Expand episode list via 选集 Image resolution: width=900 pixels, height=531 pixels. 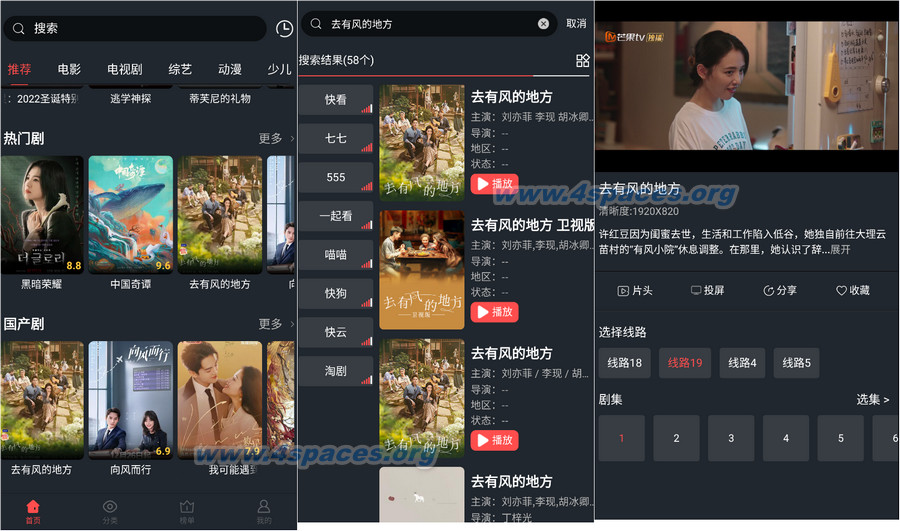[x=872, y=400]
